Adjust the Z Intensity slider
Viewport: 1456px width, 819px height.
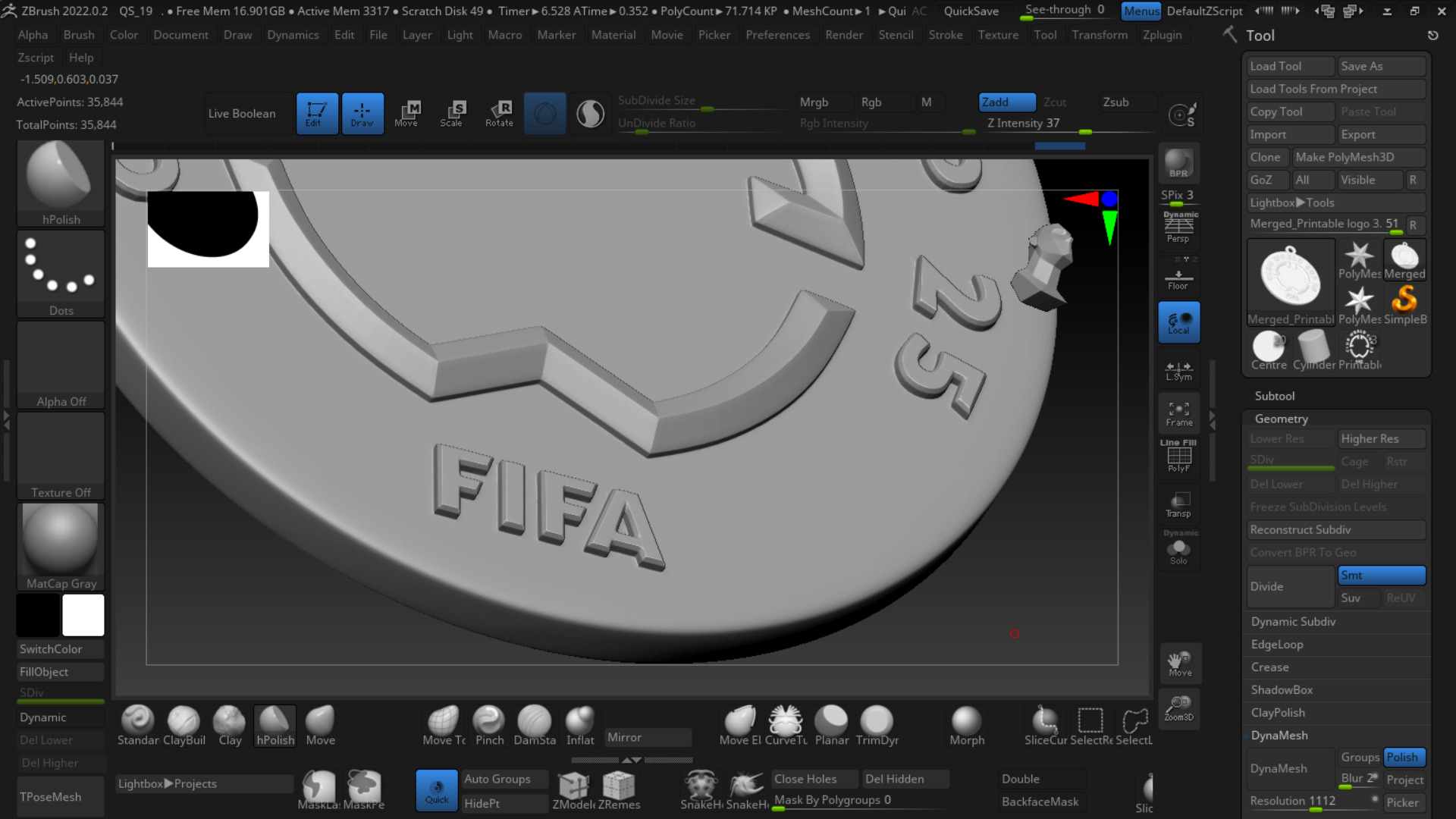(x=1067, y=124)
